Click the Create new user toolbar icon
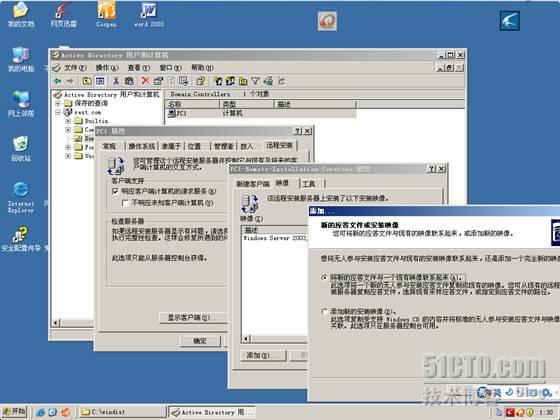The width and height of the screenshot is (560, 420). pos(218,81)
